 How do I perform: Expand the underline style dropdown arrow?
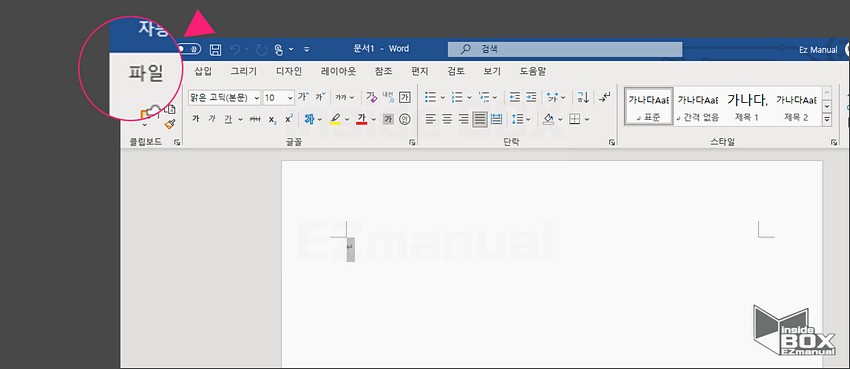tap(240, 119)
